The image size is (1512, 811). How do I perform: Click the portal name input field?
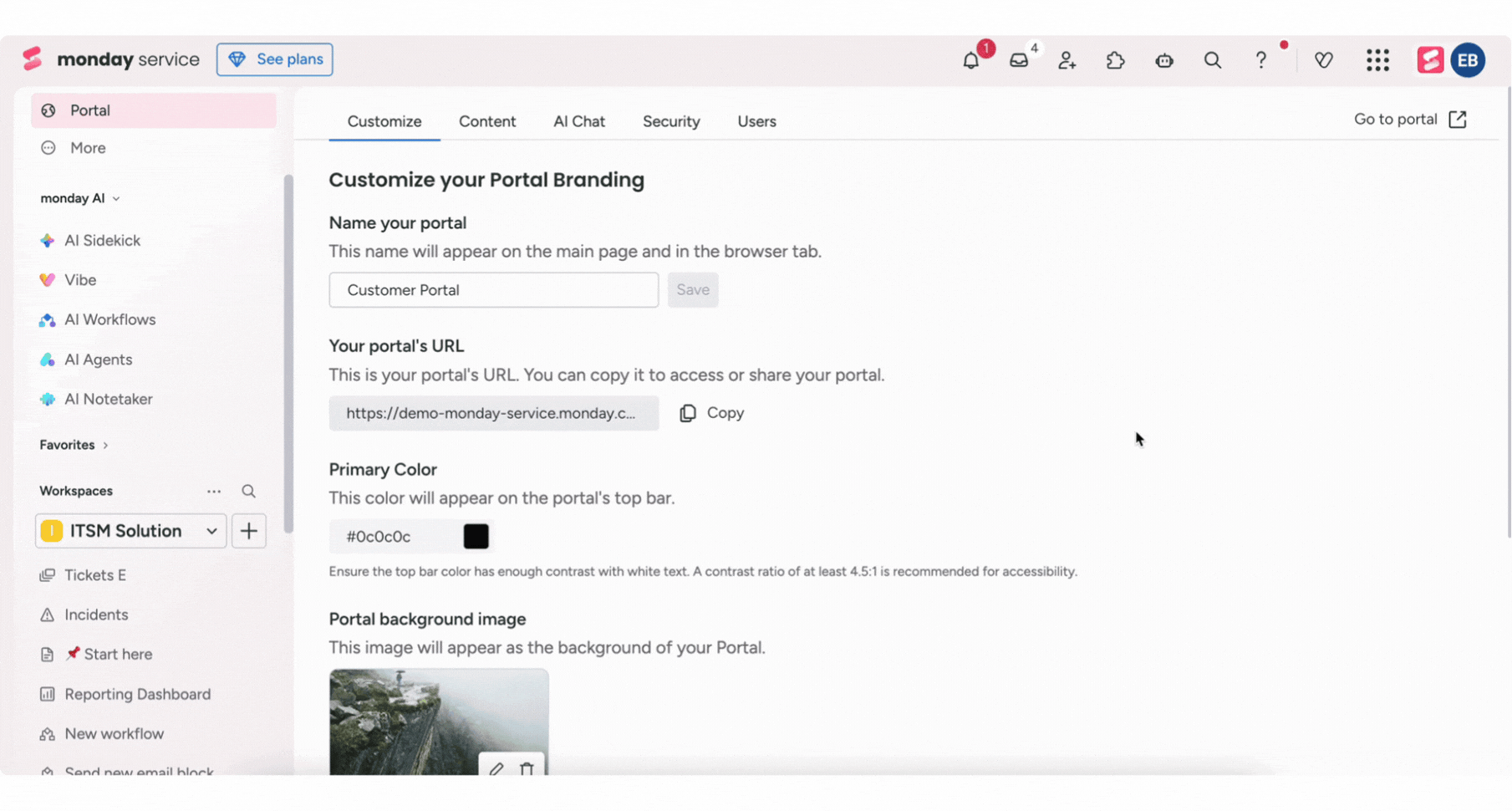click(494, 290)
